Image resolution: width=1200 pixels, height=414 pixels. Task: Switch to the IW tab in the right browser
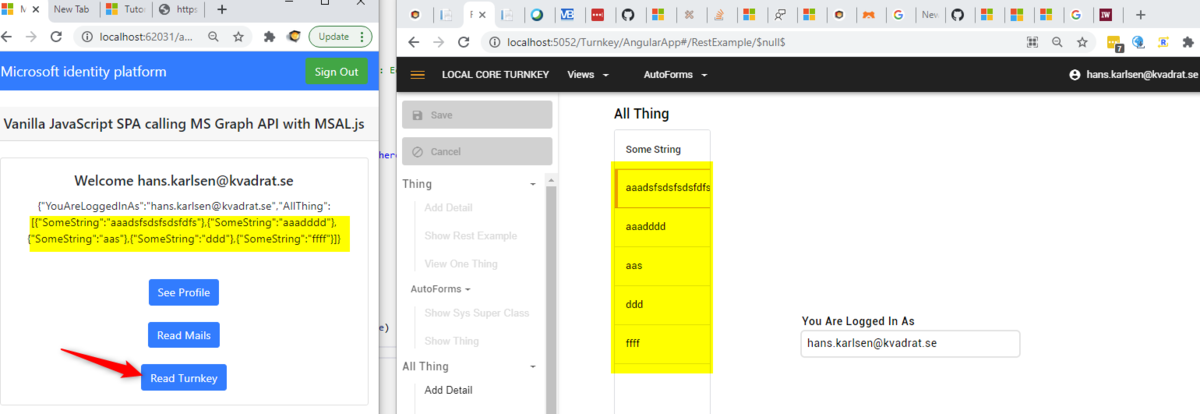coord(1106,15)
